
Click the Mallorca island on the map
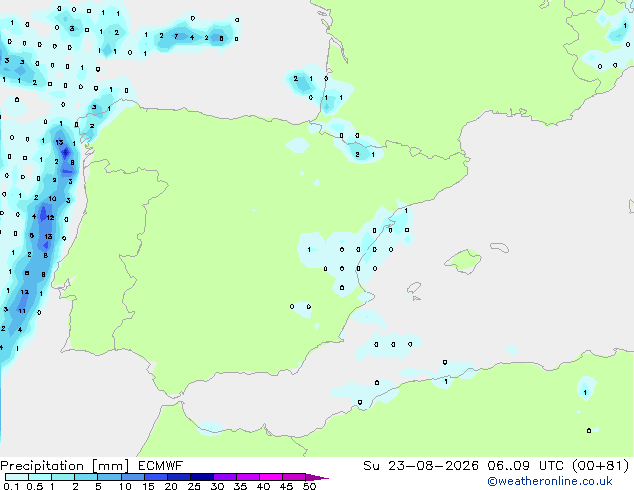coord(463,261)
